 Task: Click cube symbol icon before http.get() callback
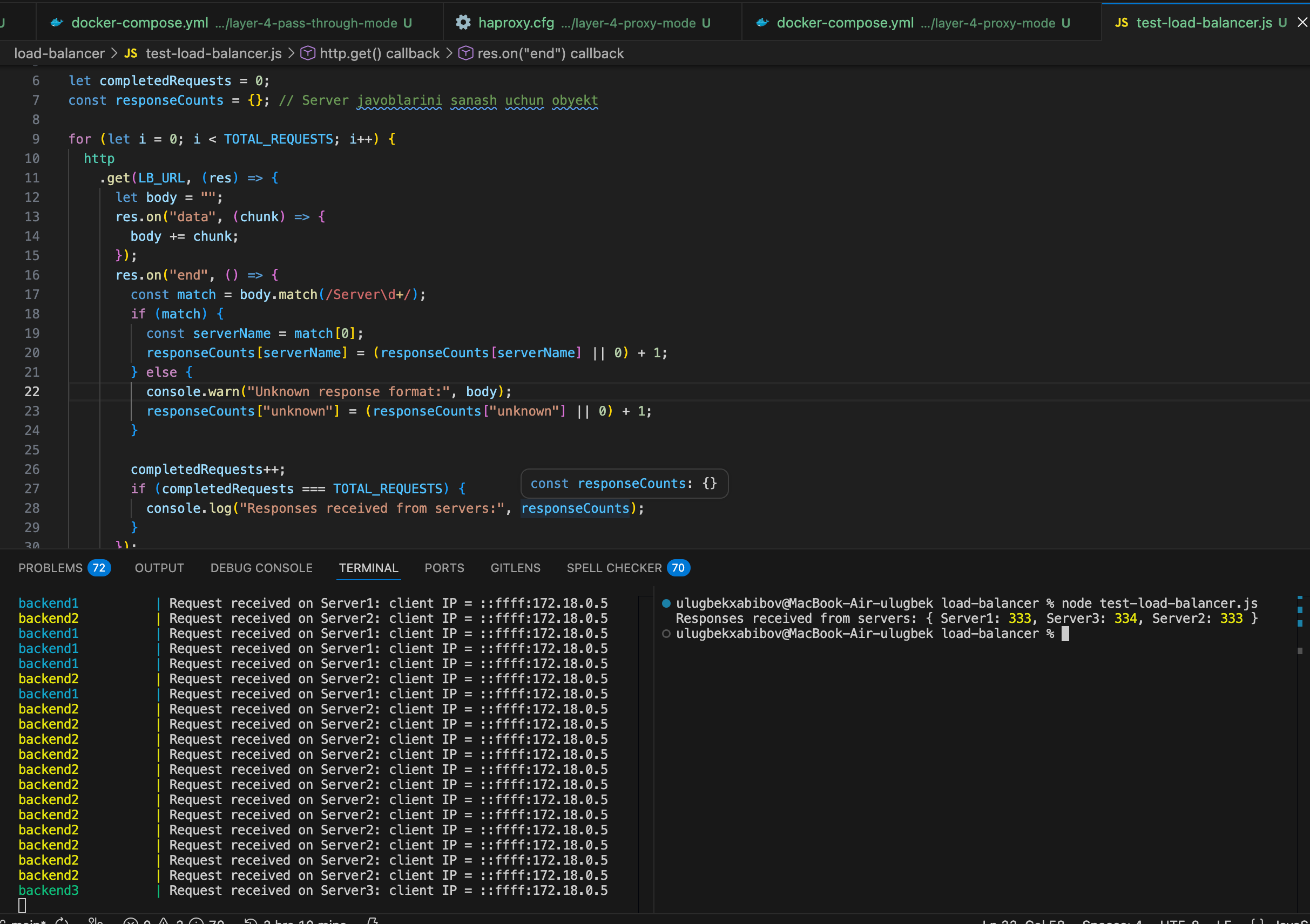click(308, 53)
